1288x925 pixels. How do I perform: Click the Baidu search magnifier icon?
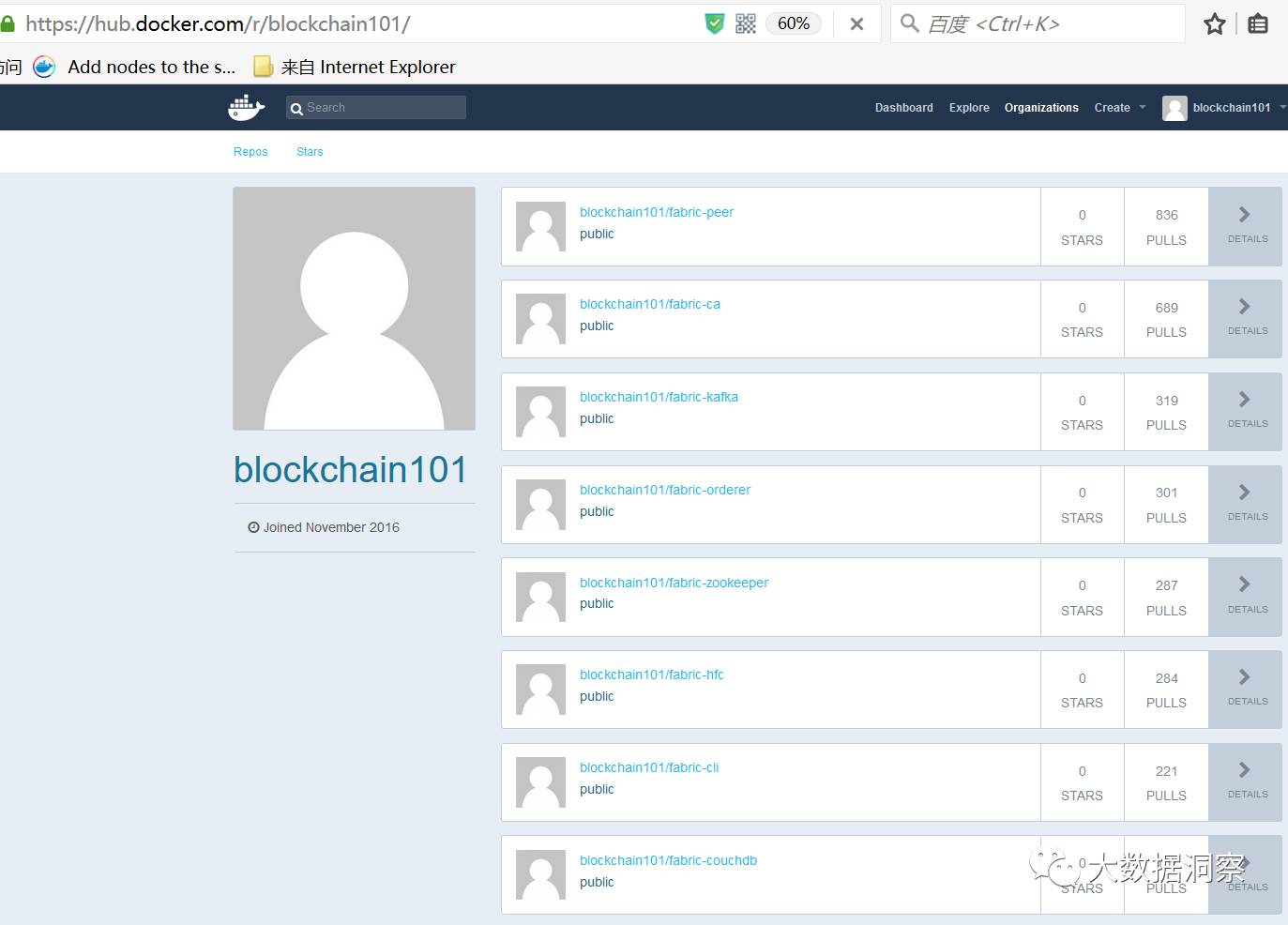(x=909, y=23)
